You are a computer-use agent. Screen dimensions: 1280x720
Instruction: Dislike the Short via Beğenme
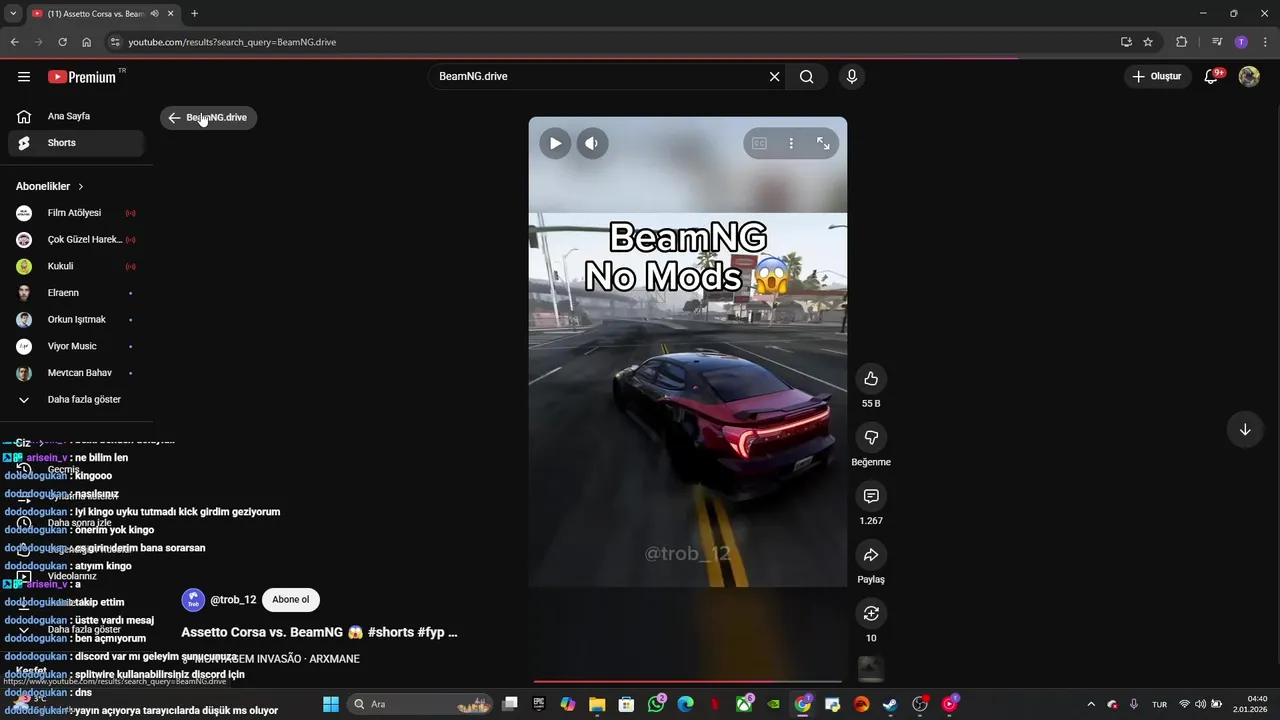(x=871, y=438)
